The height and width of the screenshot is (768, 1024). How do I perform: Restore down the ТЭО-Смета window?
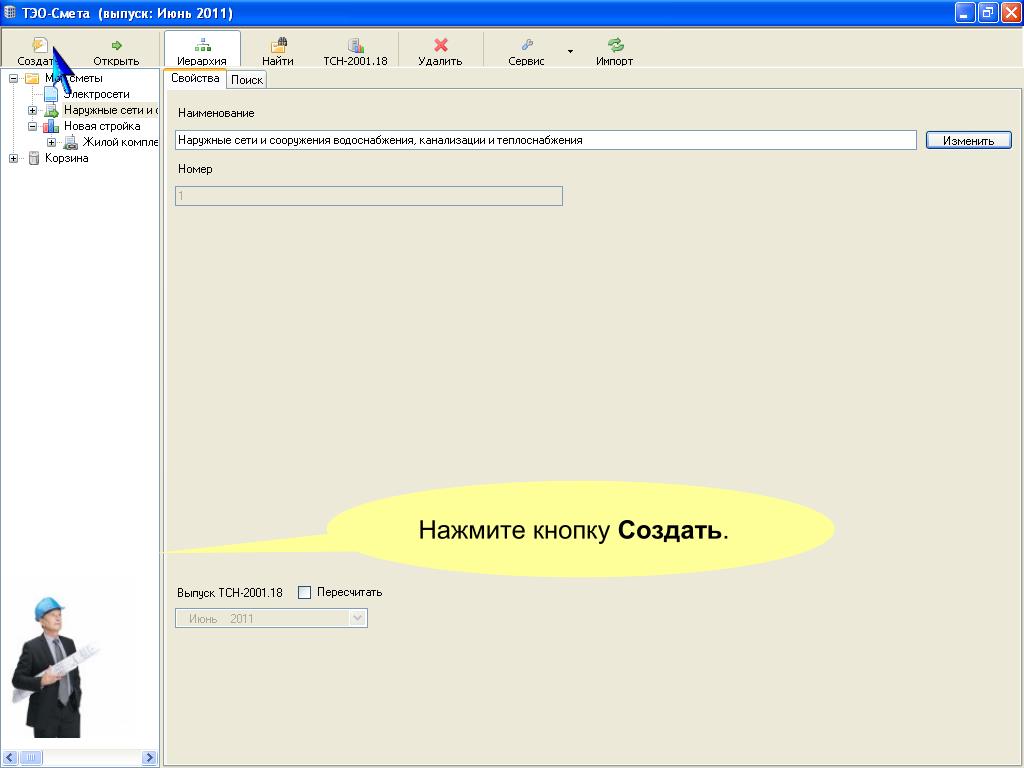click(x=987, y=12)
